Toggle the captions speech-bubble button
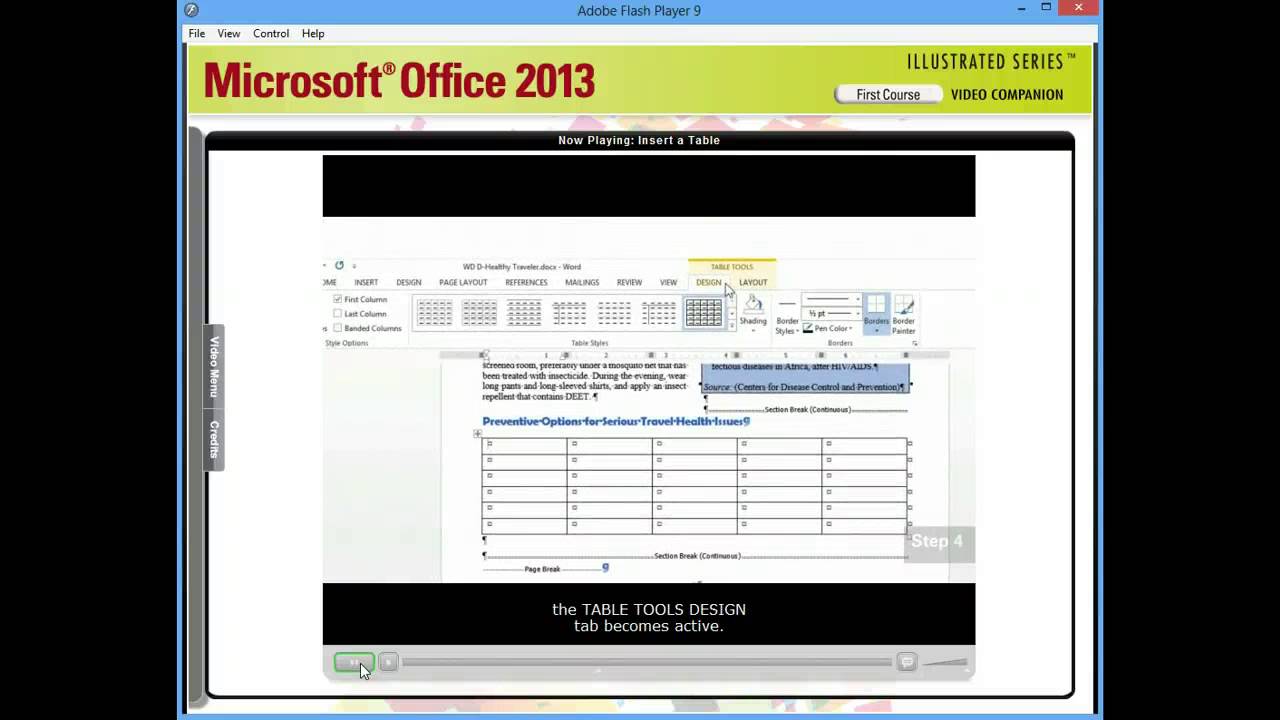Viewport: 1280px width, 720px height. click(x=907, y=662)
